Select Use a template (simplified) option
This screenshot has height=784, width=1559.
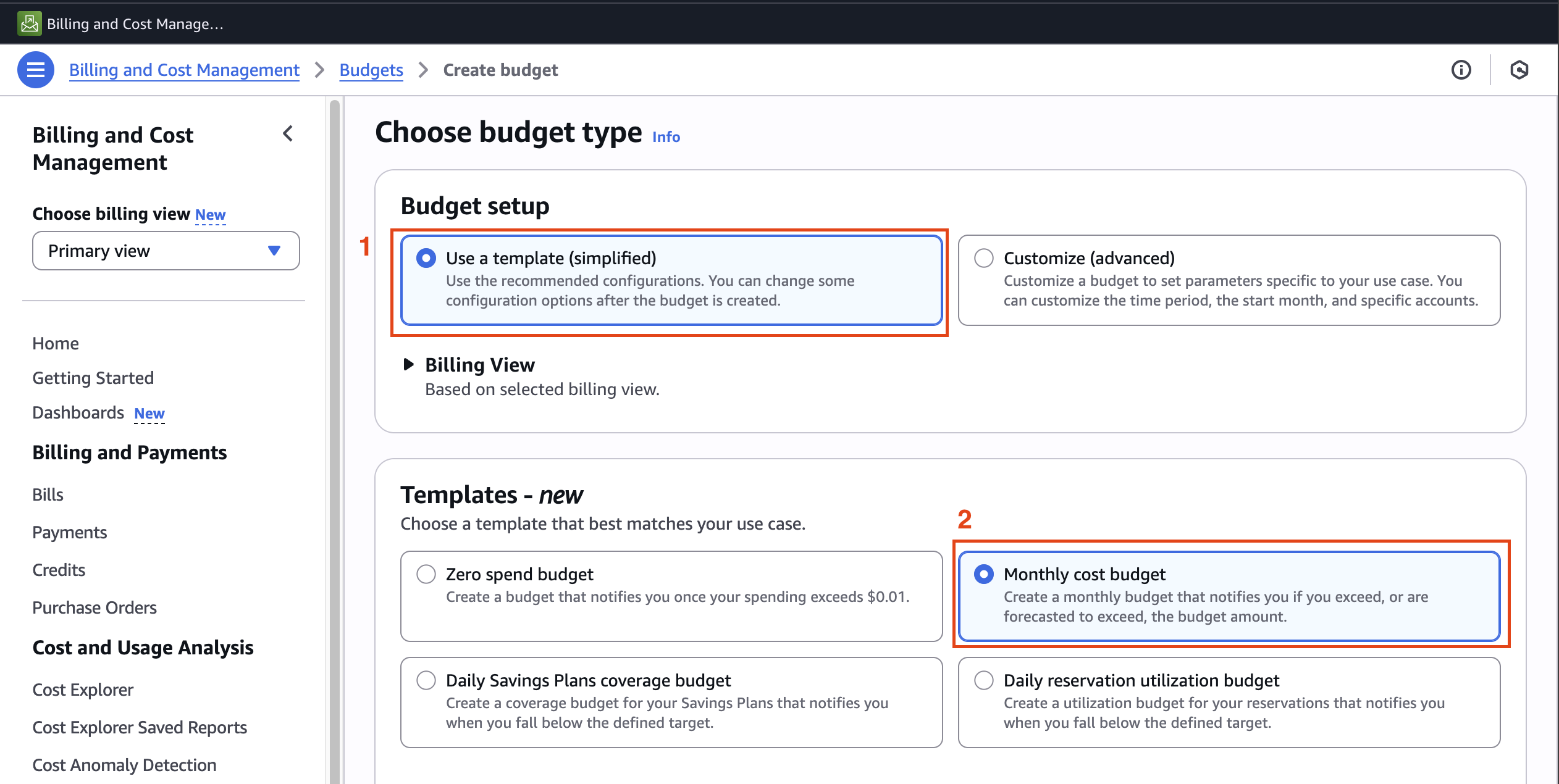(426, 258)
